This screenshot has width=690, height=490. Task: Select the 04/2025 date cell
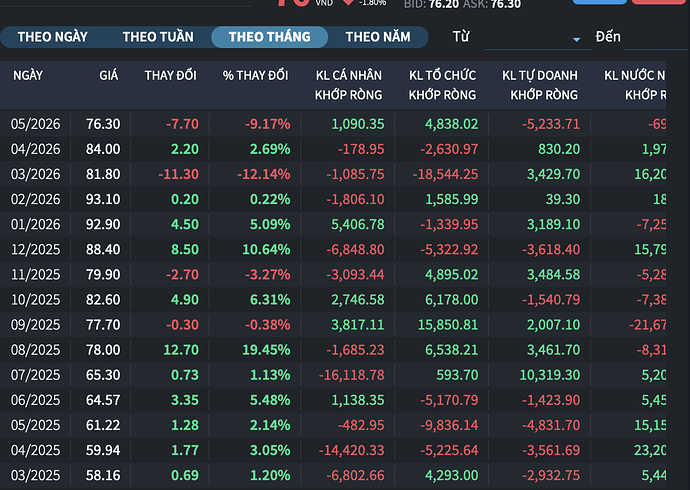tap(35, 450)
